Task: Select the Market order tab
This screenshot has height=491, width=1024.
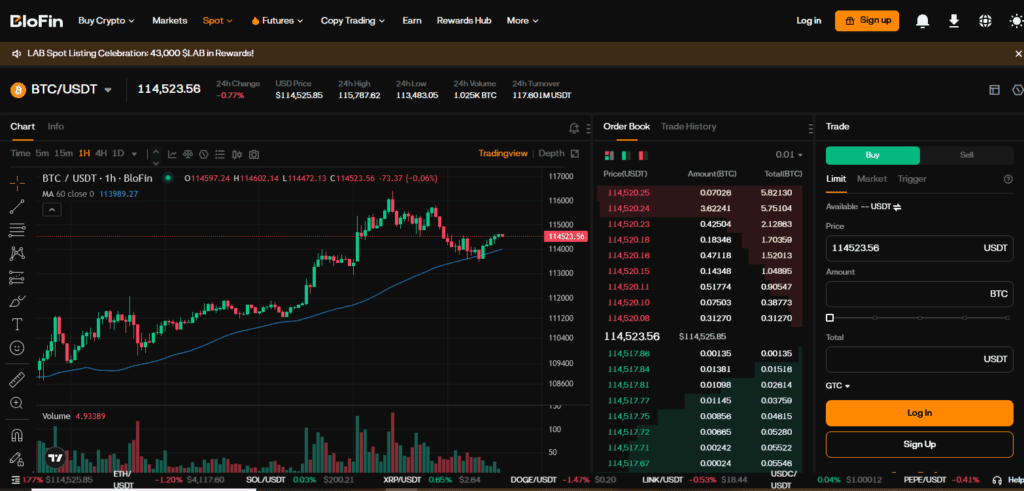Action: tap(872, 179)
